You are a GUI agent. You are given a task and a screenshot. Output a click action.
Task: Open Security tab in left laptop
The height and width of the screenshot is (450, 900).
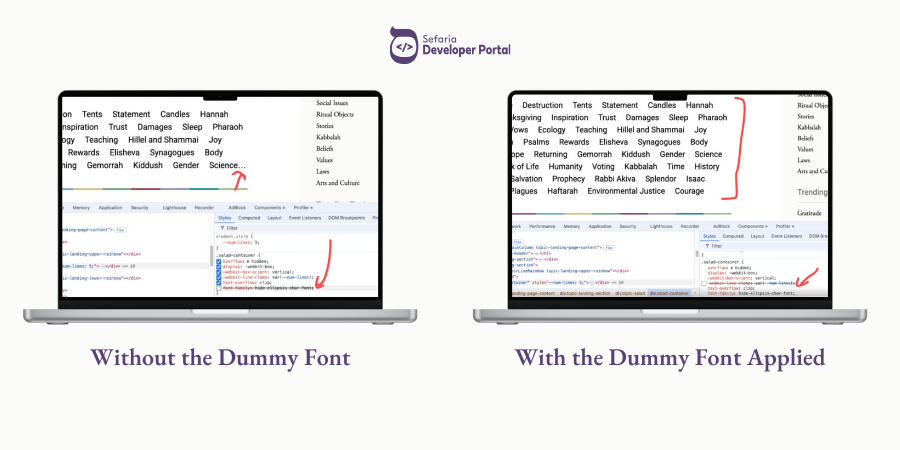[x=139, y=208]
